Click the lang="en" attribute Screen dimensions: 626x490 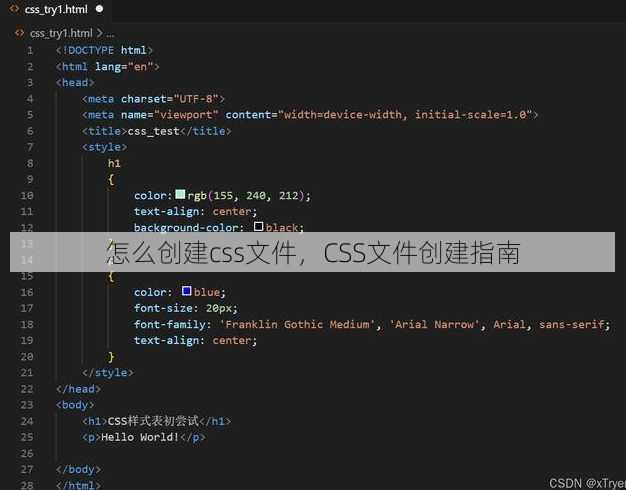coord(124,67)
